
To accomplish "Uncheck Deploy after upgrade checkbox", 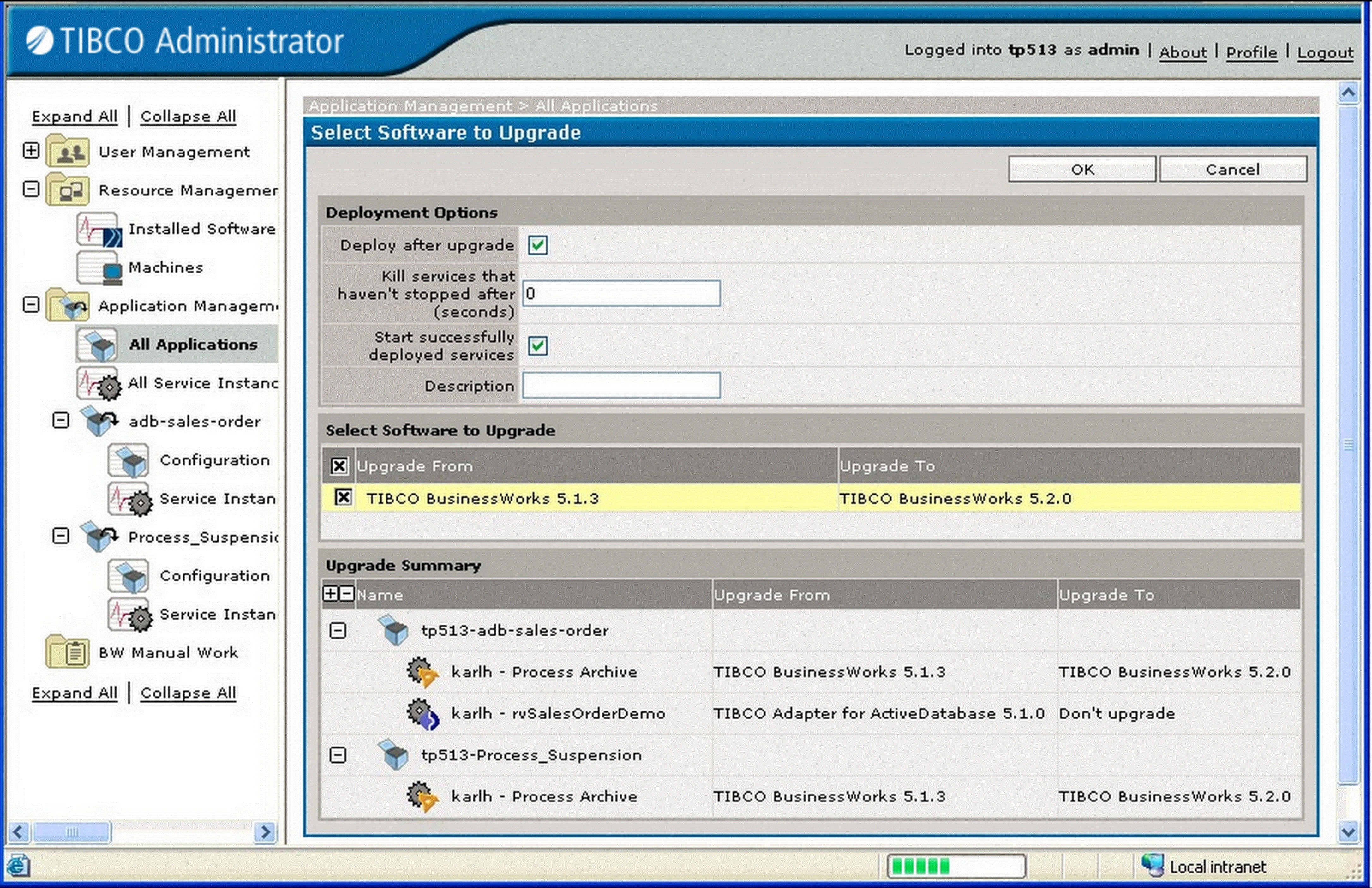I will tap(537, 245).
